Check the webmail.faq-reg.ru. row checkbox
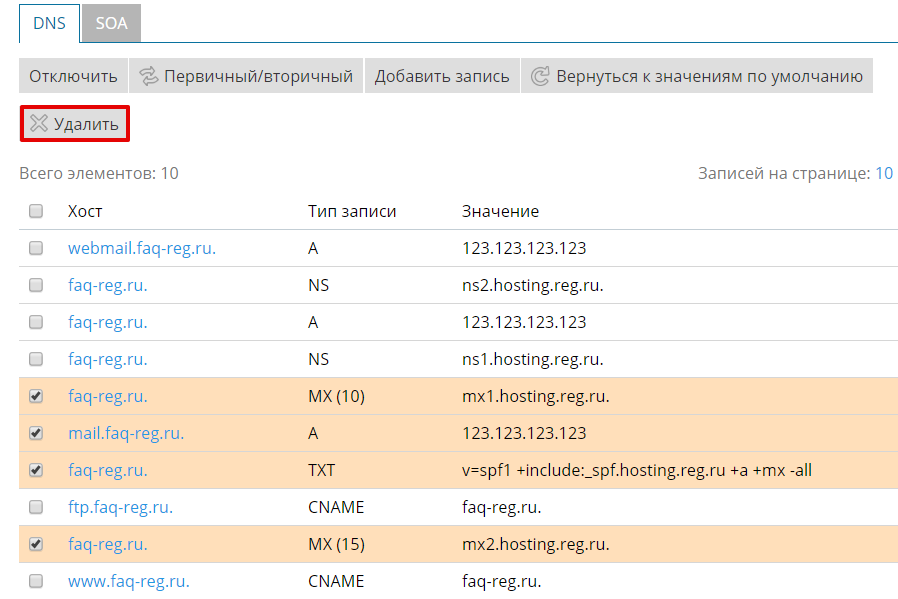The height and width of the screenshot is (599, 898). click(x=36, y=248)
